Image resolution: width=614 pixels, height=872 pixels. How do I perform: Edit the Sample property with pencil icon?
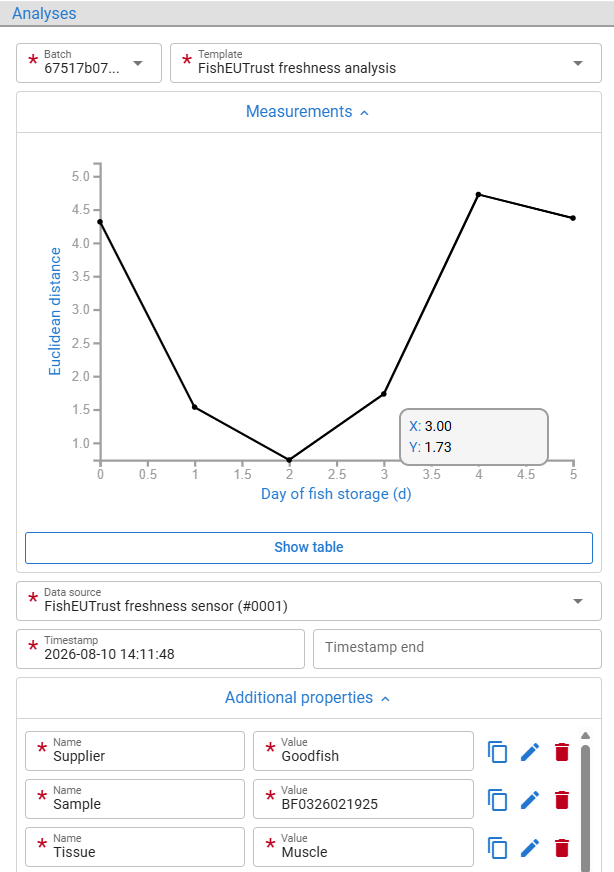tap(530, 800)
